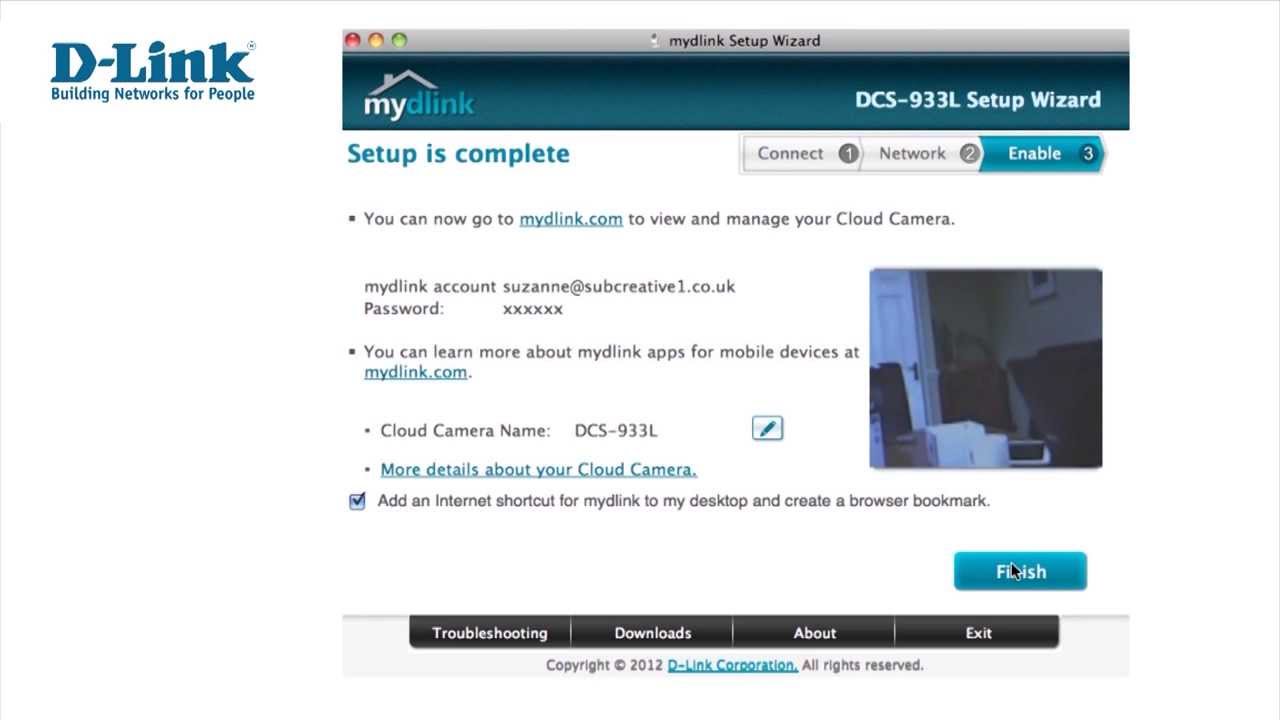The width and height of the screenshot is (1280, 720).
Task: Open mydlink.com link about mobile apps
Action: coord(415,372)
